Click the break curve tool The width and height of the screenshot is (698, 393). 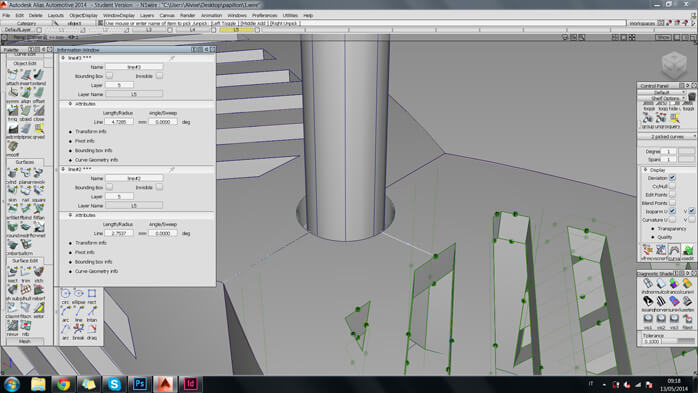[78, 329]
